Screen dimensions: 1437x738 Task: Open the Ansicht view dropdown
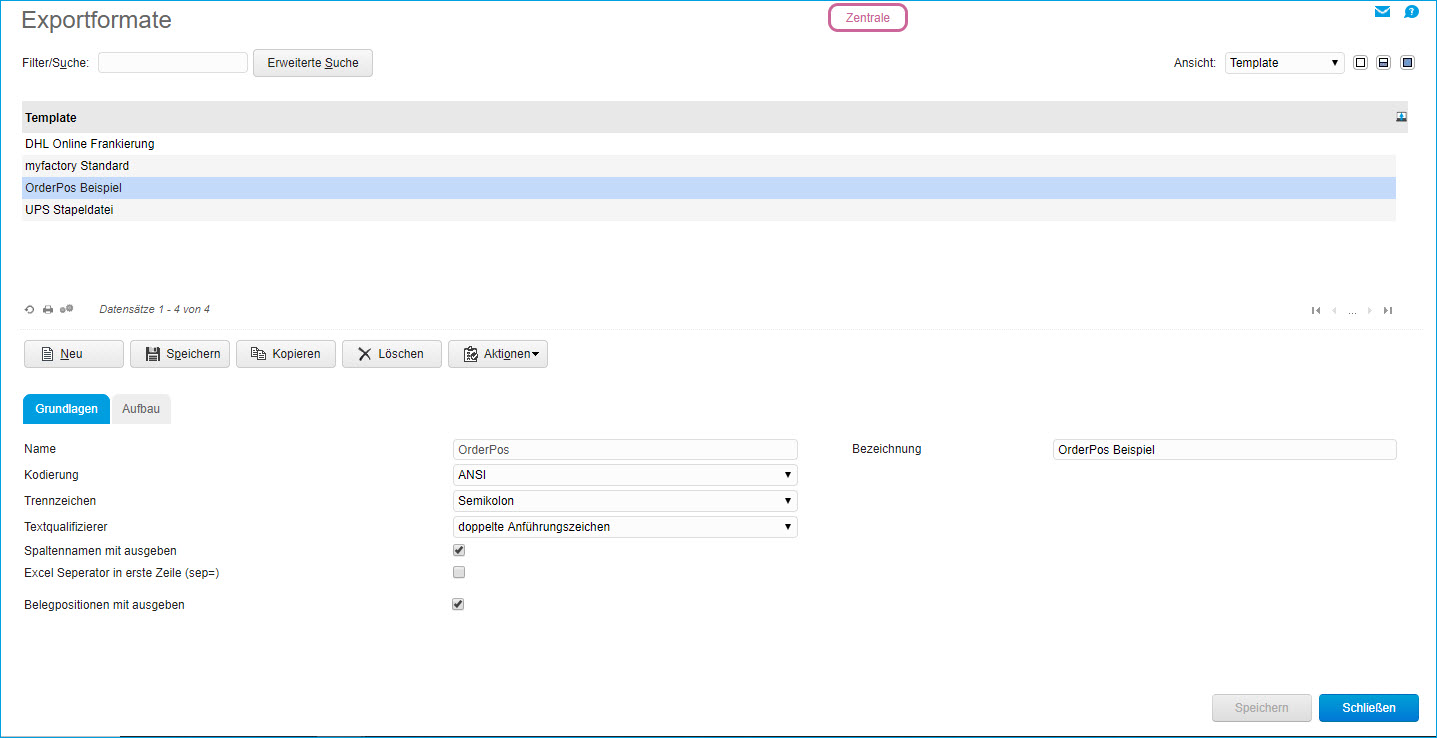[1284, 62]
